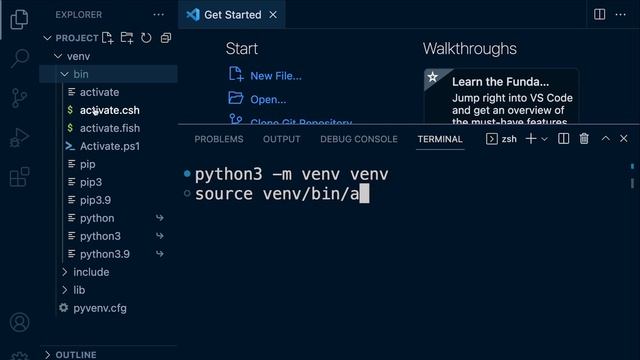Click the python3 -m venv venv command
This screenshot has width=640, height=360.
coord(291,174)
